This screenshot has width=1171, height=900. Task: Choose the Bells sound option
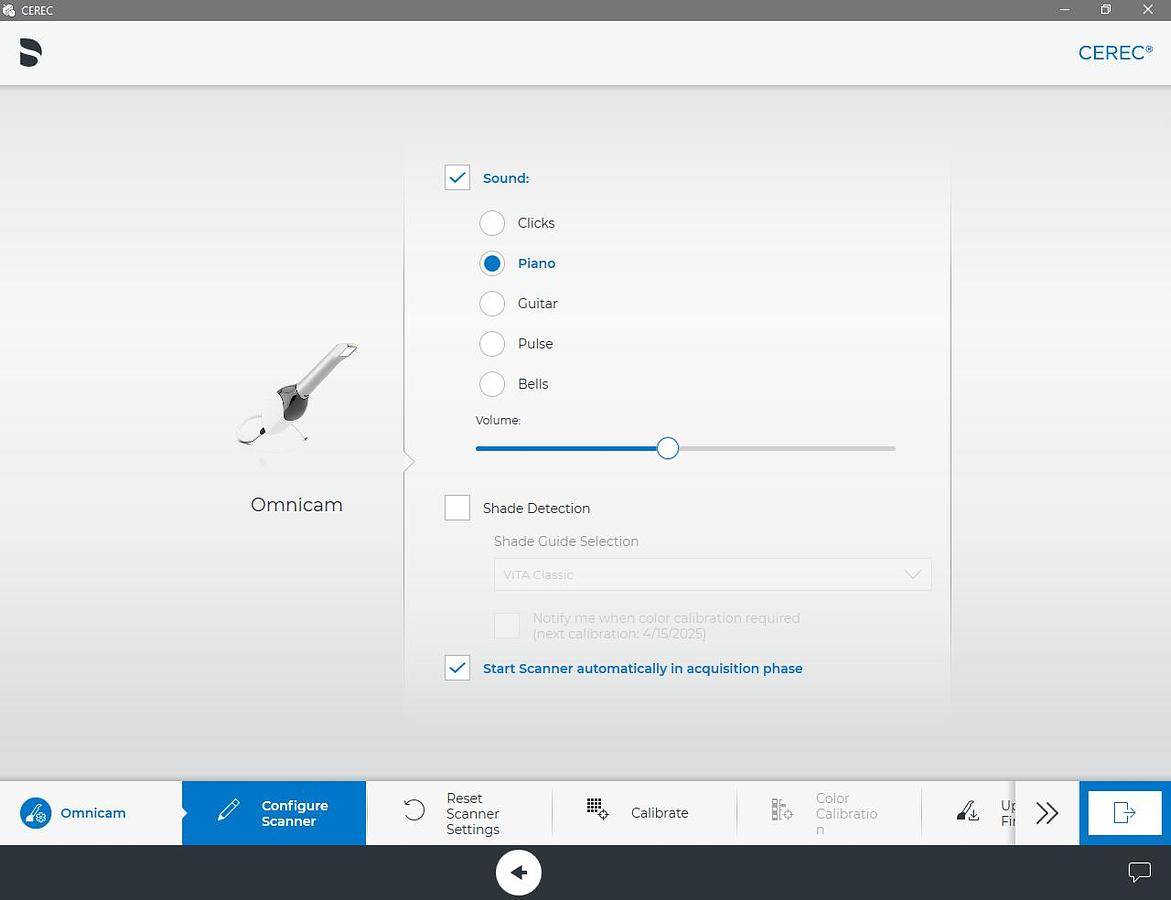coord(492,384)
